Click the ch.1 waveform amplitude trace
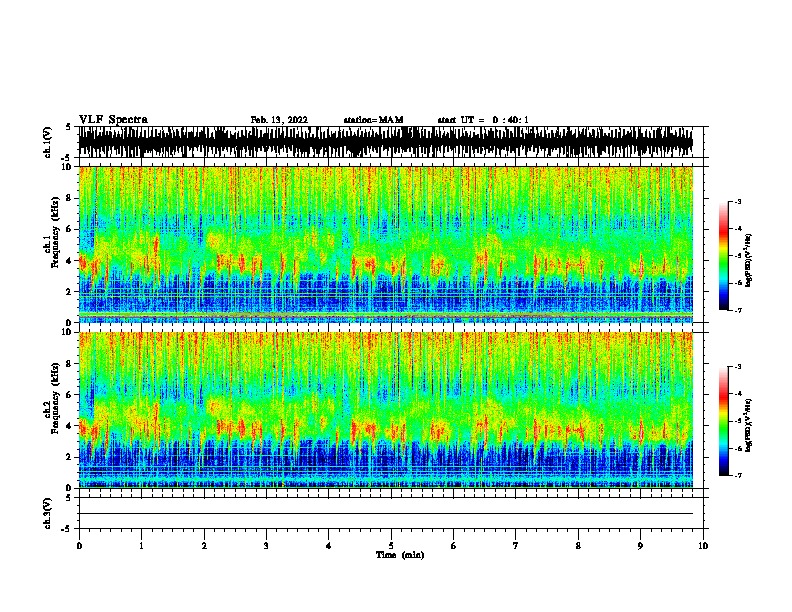This screenshot has height=612, width=792. point(386,142)
